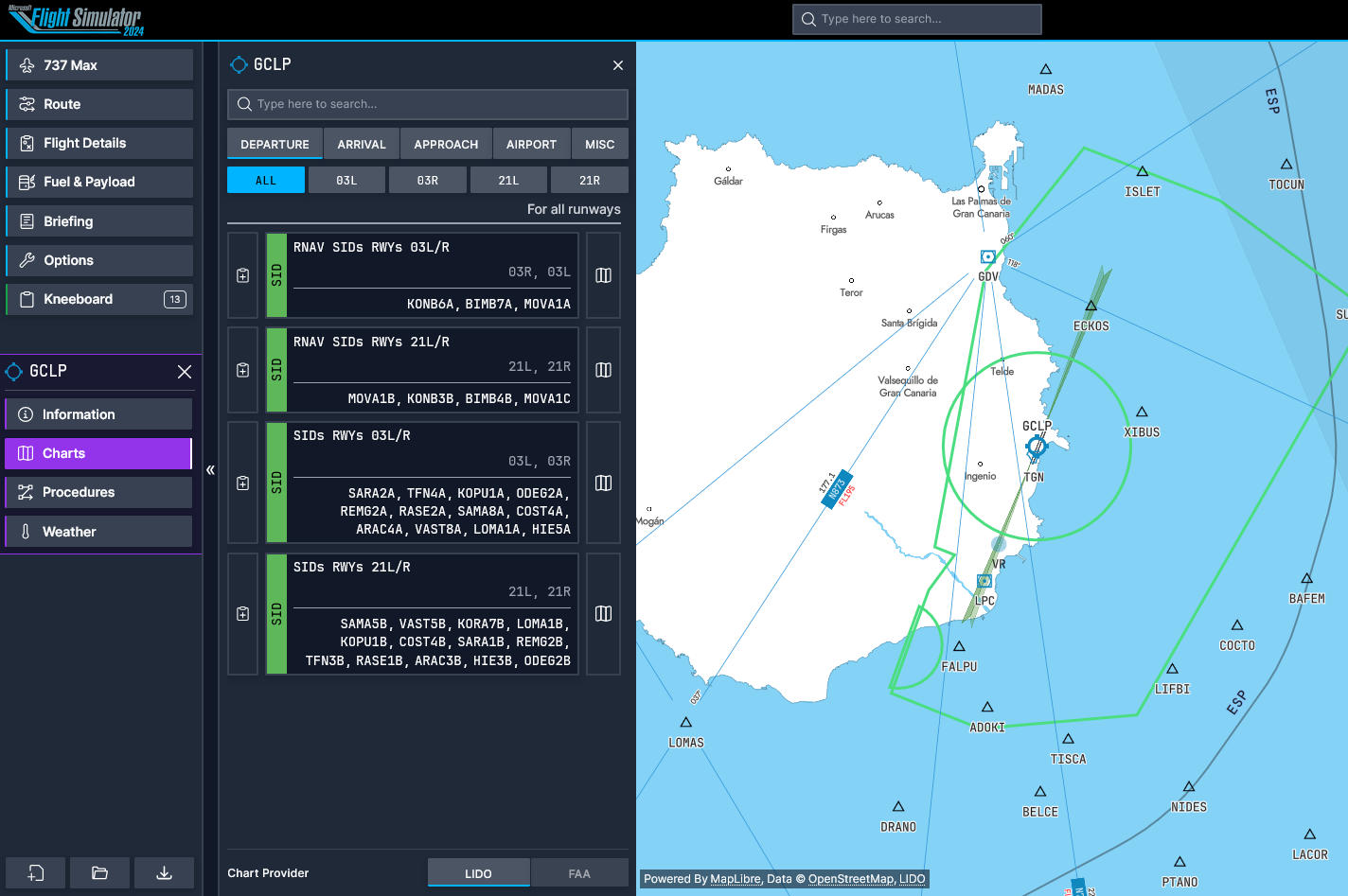
Task: Expand the SIDs RWYs 03L/R chart entry
Action: 433,483
